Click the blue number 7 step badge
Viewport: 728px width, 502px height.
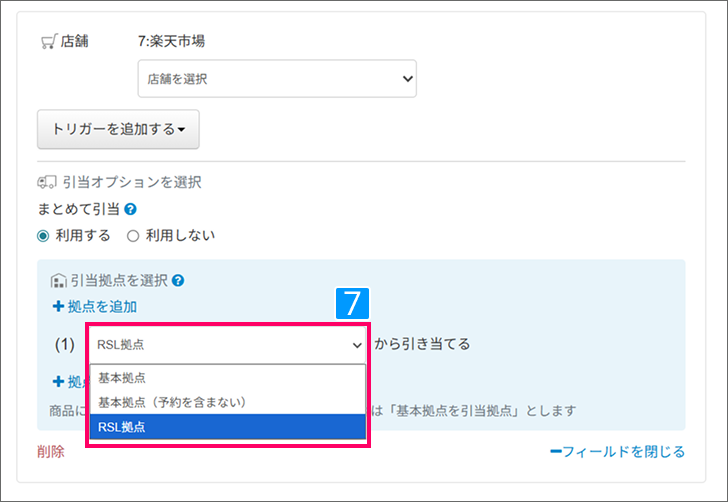[x=351, y=304]
